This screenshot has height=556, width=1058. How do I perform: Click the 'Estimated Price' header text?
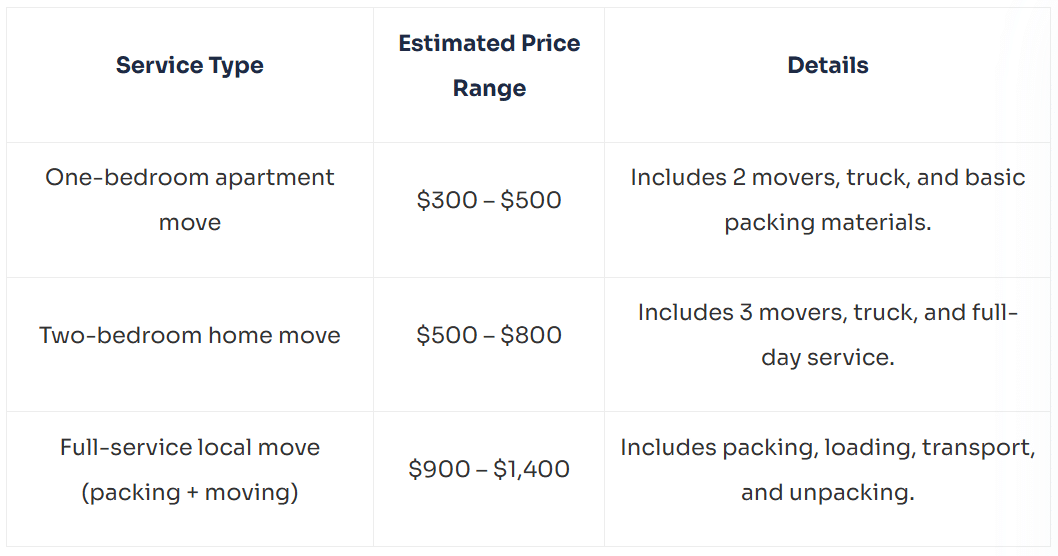tap(489, 43)
